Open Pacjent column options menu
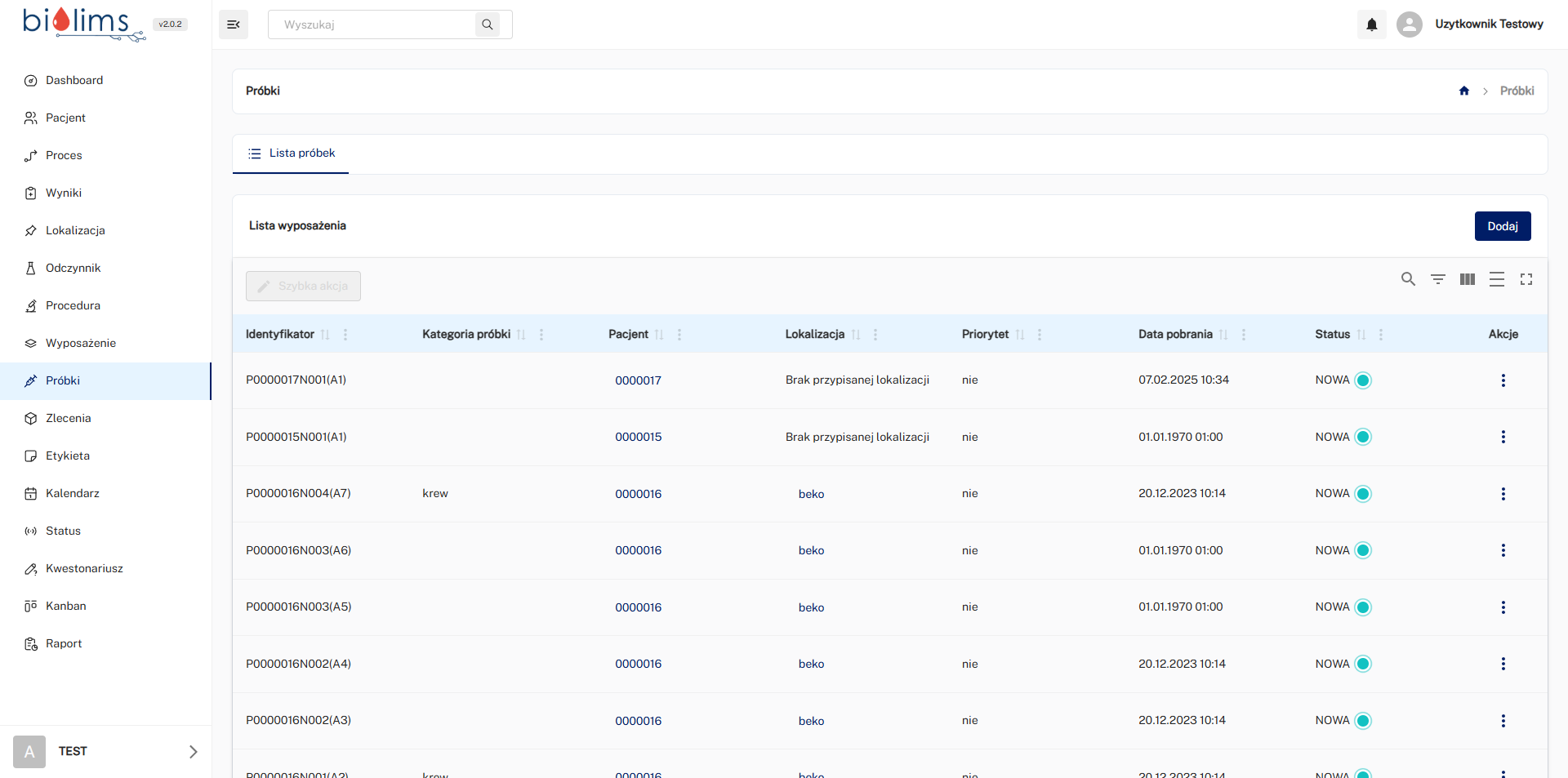Image resolution: width=1568 pixels, height=778 pixels. point(679,335)
